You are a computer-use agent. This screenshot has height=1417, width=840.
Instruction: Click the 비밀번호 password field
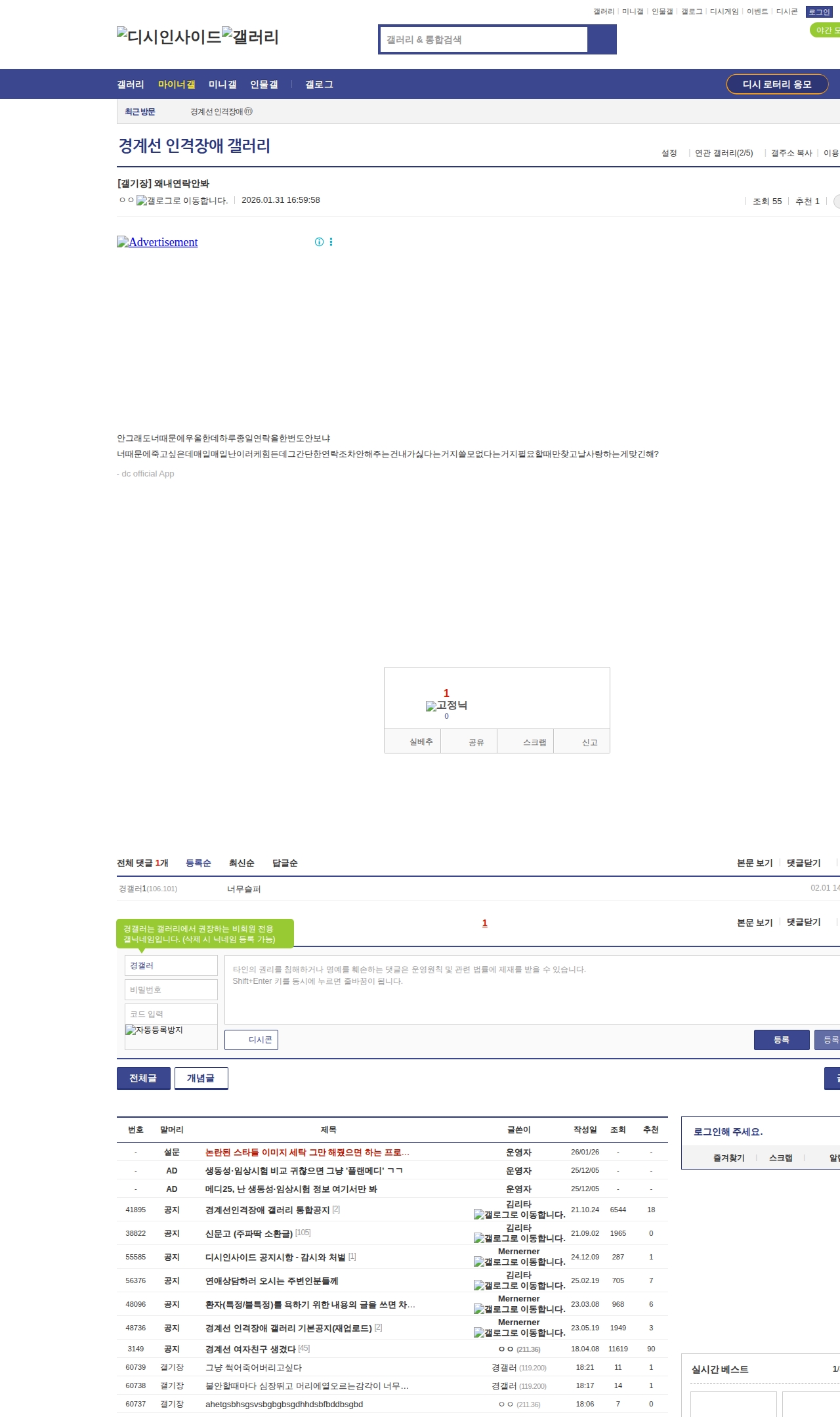click(171, 990)
